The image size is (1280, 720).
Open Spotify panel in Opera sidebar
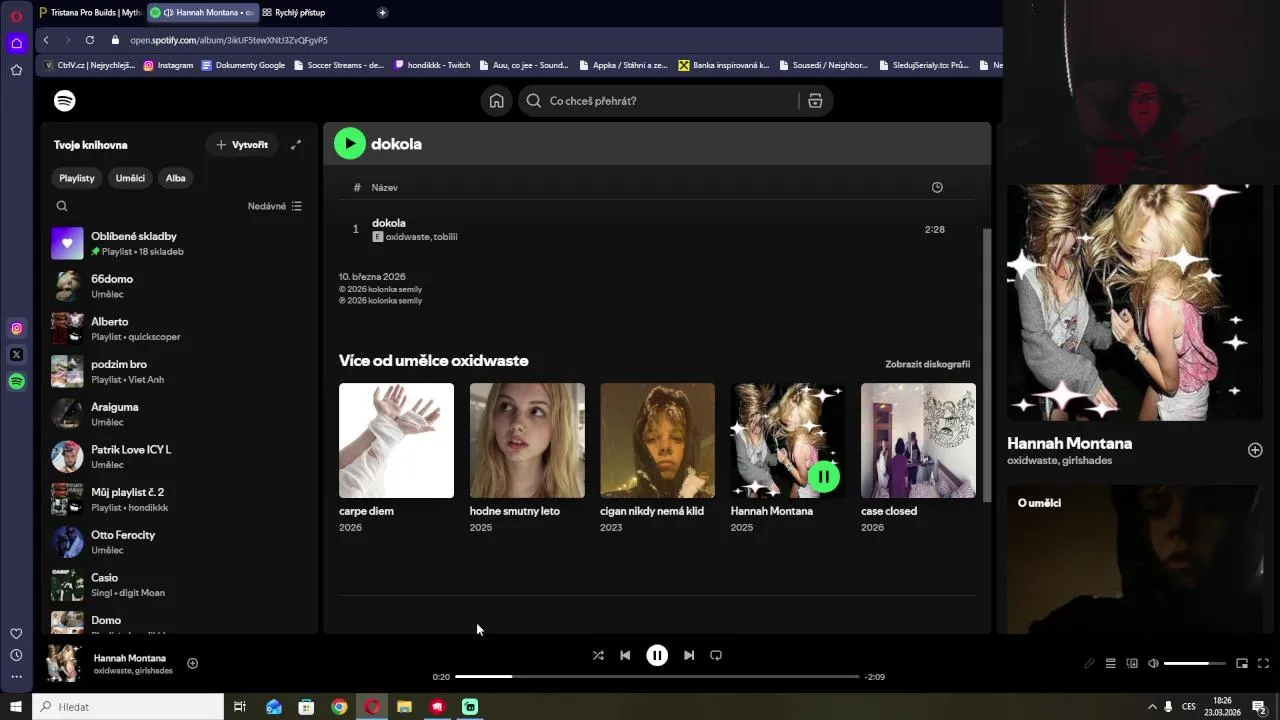coord(16,381)
